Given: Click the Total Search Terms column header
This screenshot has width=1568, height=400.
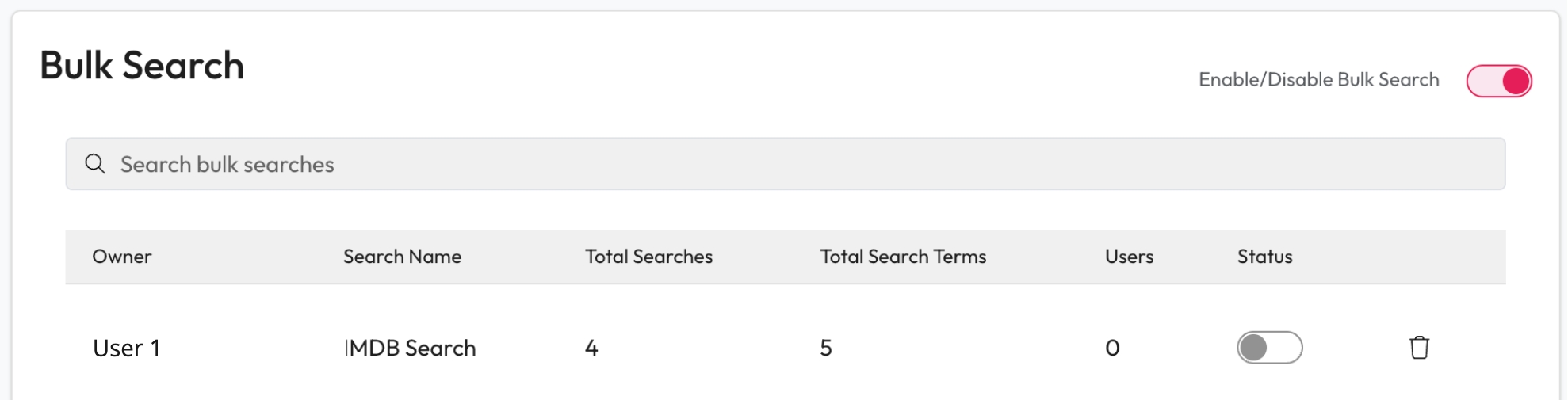Looking at the screenshot, I should click(903, 257).
